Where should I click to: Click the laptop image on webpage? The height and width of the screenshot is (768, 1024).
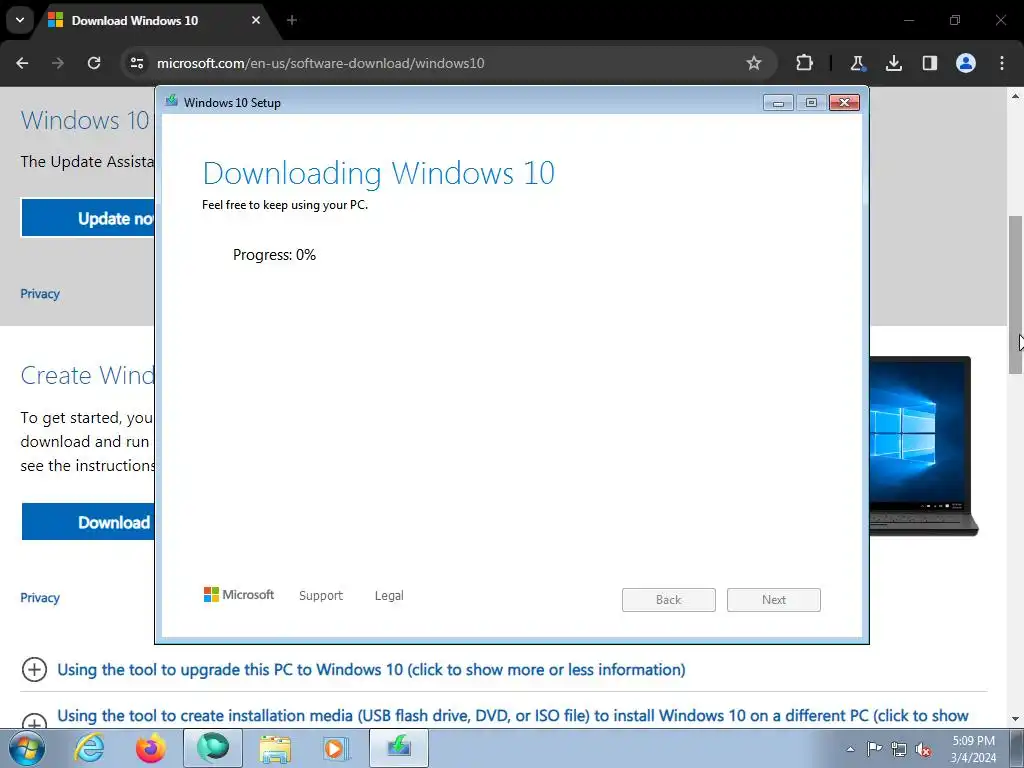pos(923,446)
